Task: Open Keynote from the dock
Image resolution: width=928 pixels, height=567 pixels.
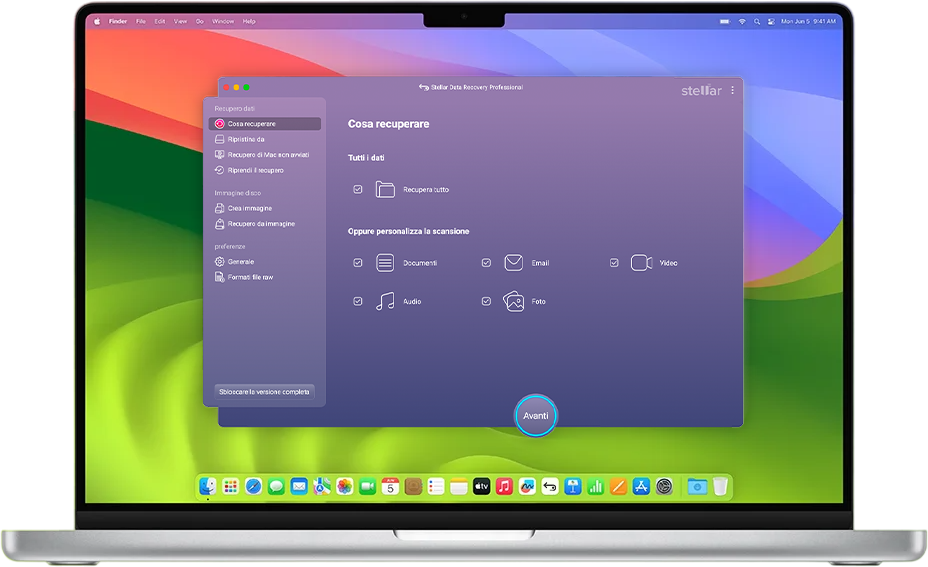Action: coord(573,487)
